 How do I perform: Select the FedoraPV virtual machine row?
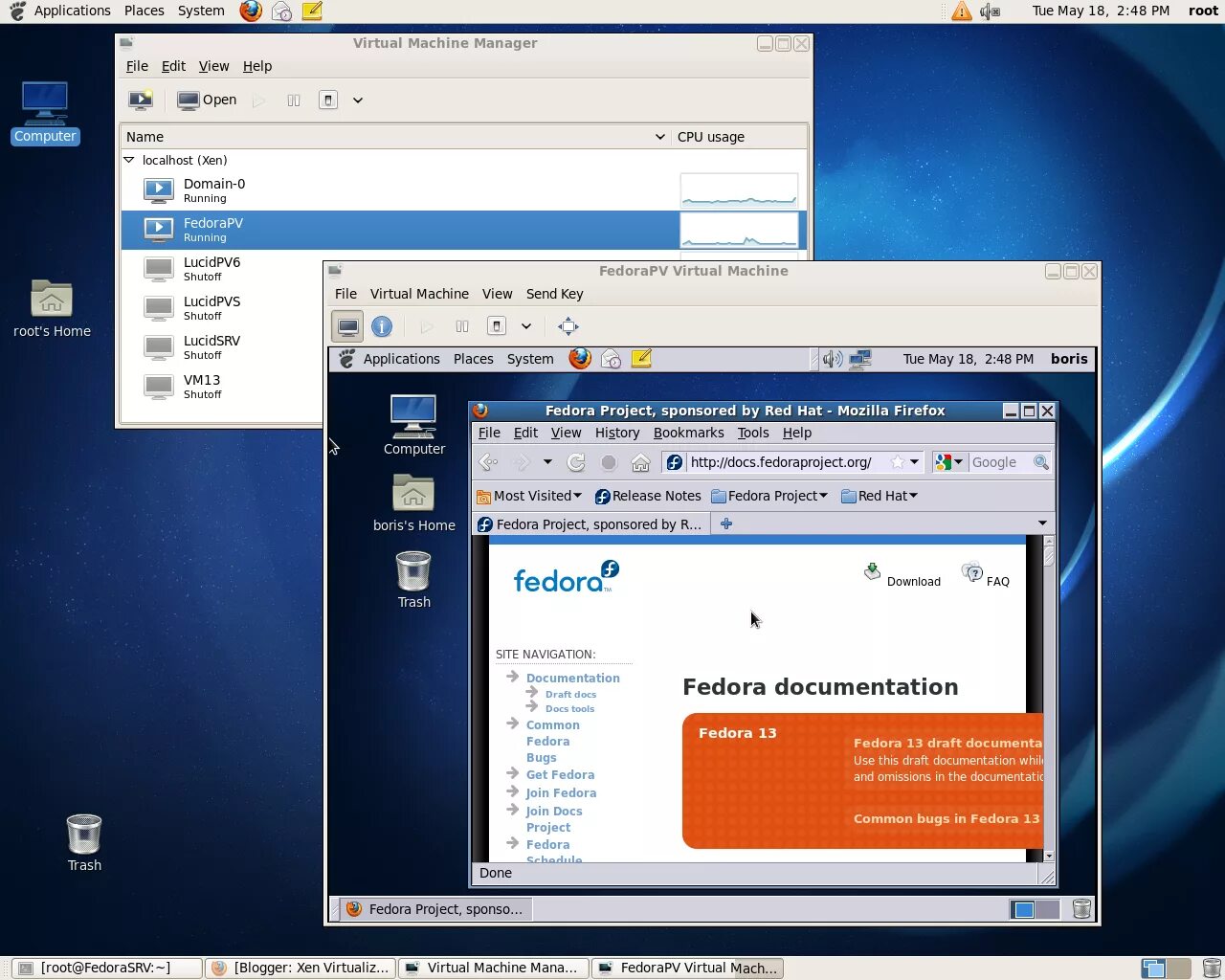(464, 230)
